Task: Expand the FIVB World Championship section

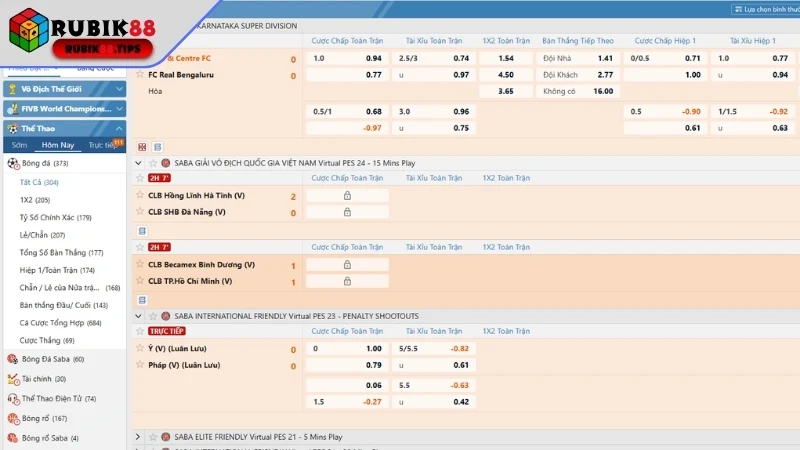Action: click(x=120, y=109)
